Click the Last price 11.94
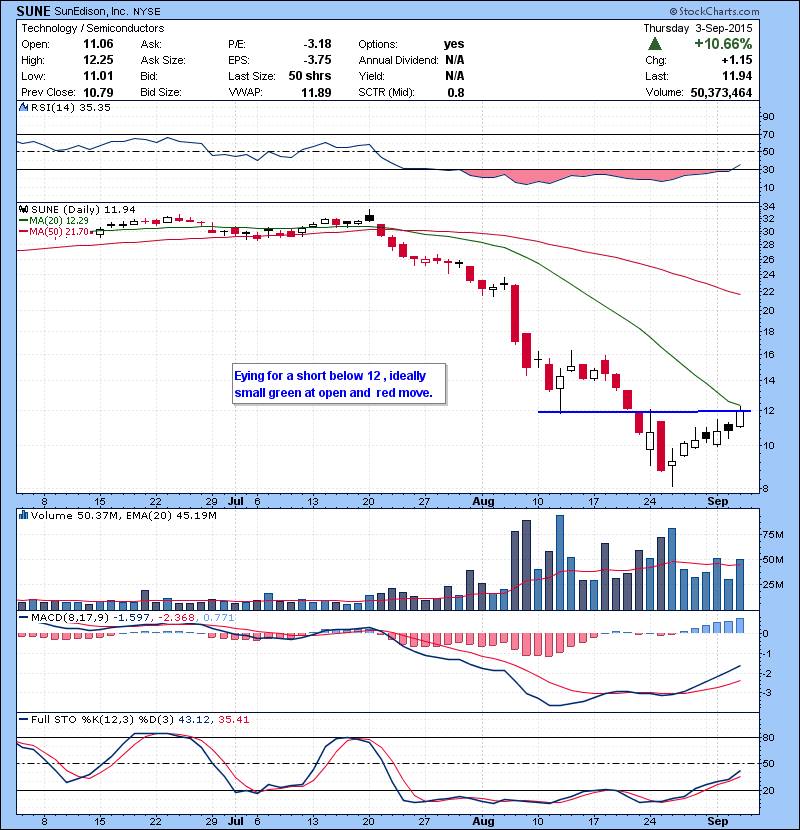Screen dimensions: 800x830 (x=737, y=76)
